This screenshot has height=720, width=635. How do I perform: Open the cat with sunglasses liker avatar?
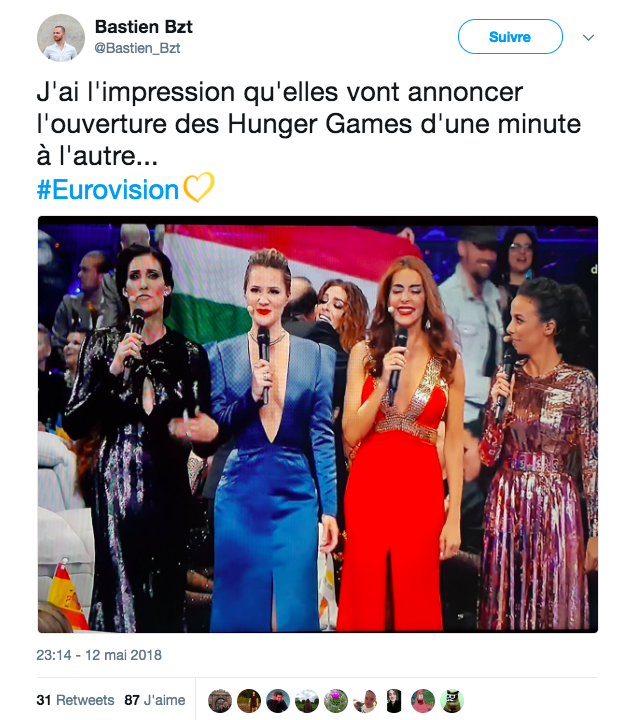pyautogui.click(x=452, y=701)
